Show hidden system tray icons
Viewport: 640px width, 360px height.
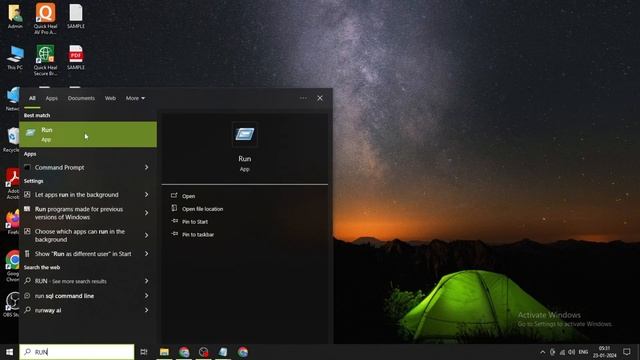[x=542, y=352]
